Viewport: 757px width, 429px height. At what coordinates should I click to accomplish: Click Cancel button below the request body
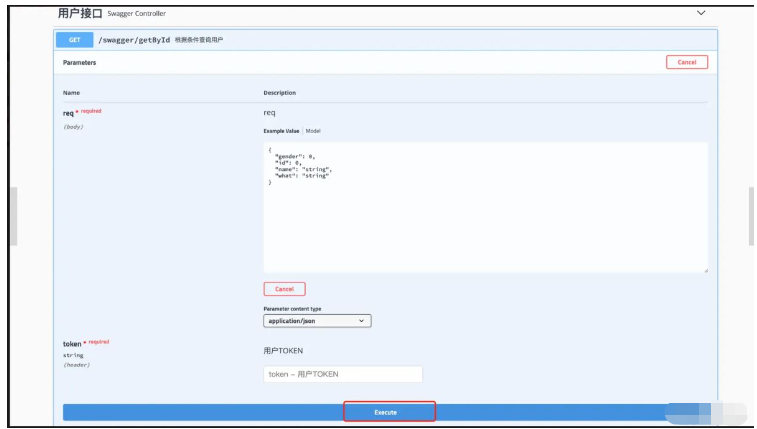pos(284,289)
